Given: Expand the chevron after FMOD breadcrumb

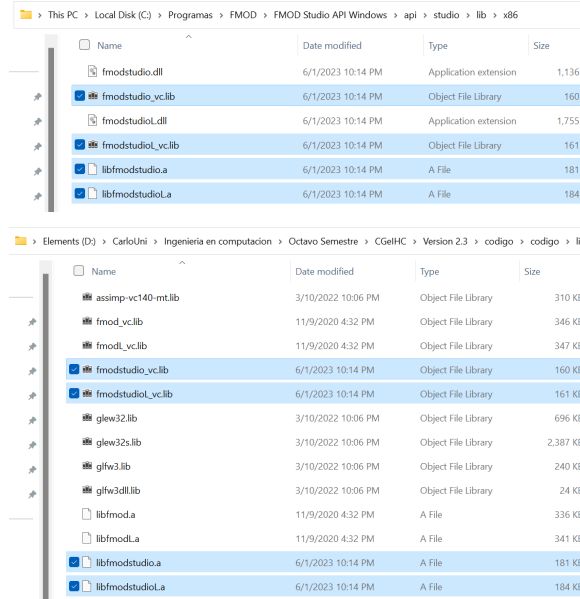Looking at the screenshot, I should [x=265, y=15].
